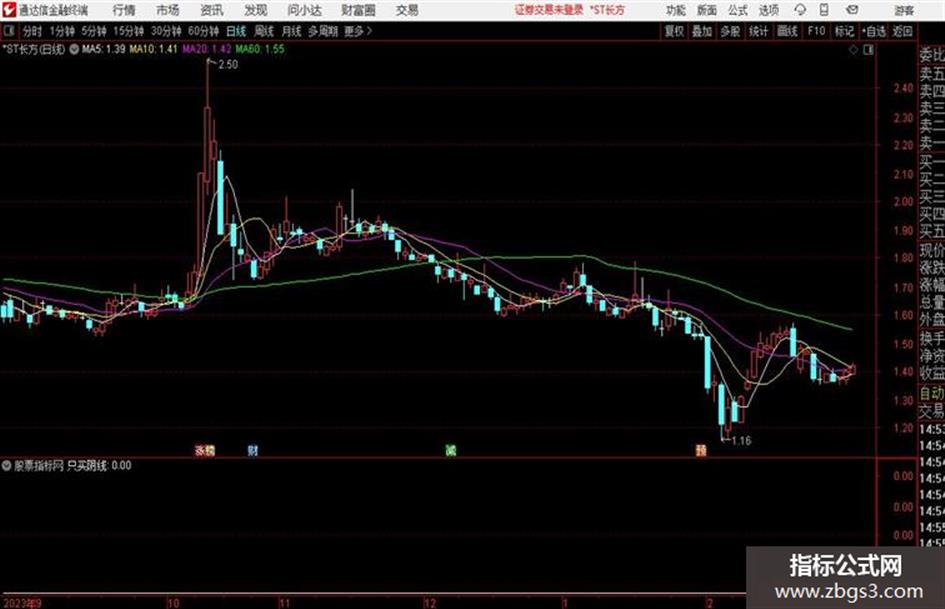Click the 画线 drawing tools button

coord(787,31)
